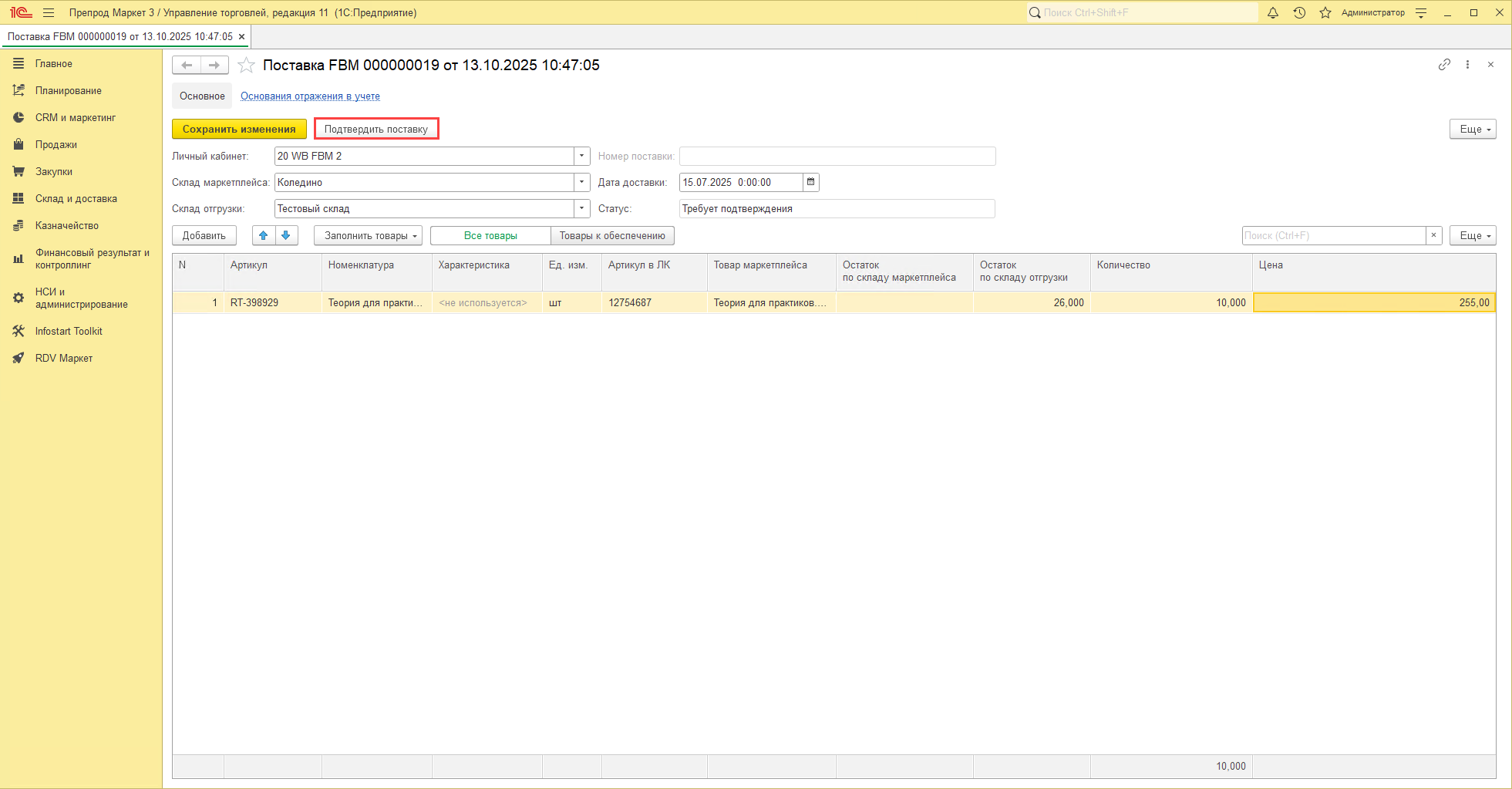
Task: Move row down with the blue arrow
Action: click(x=286, y=236)
